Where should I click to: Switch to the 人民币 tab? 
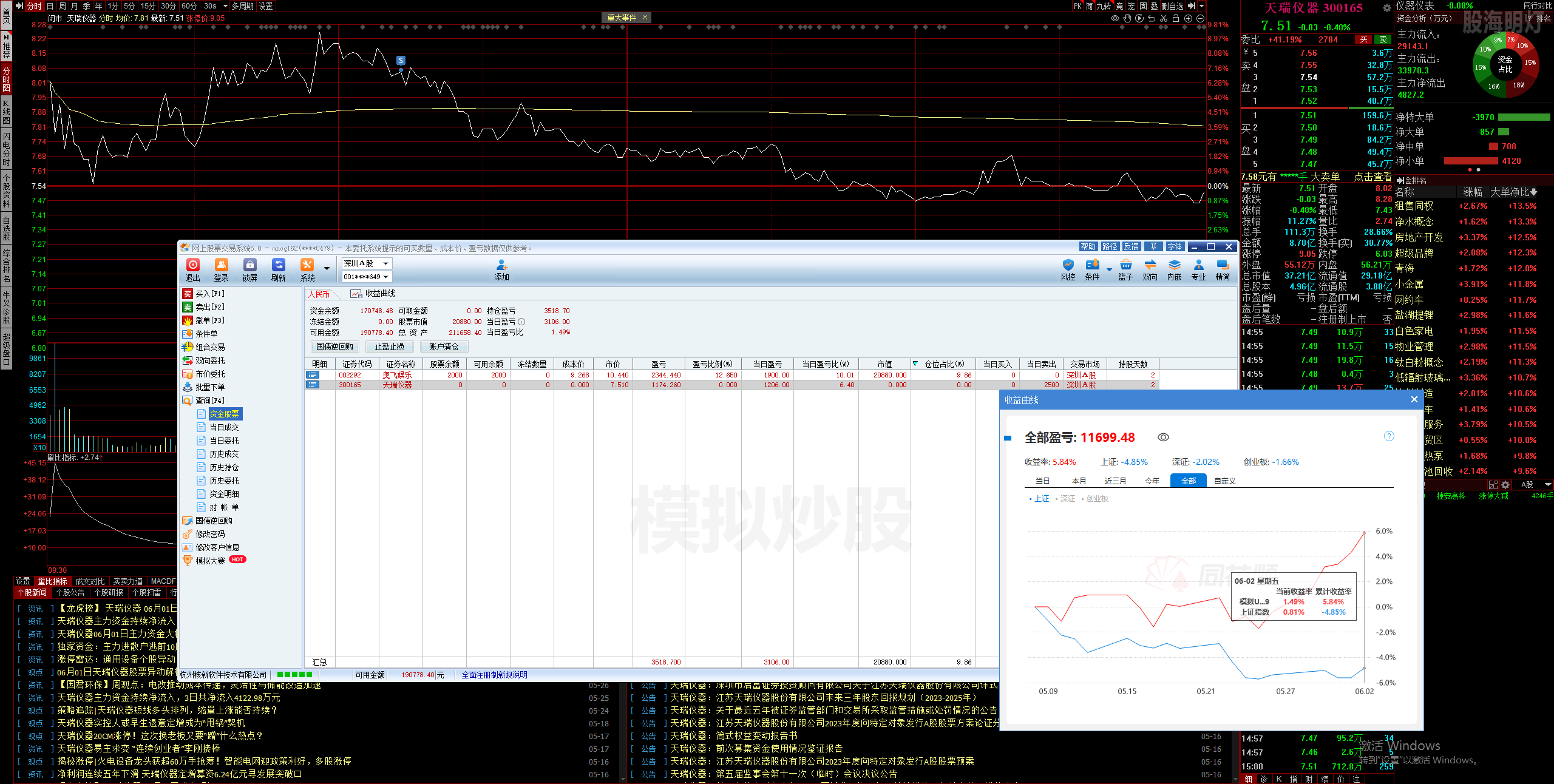click(x=319, y=294)
